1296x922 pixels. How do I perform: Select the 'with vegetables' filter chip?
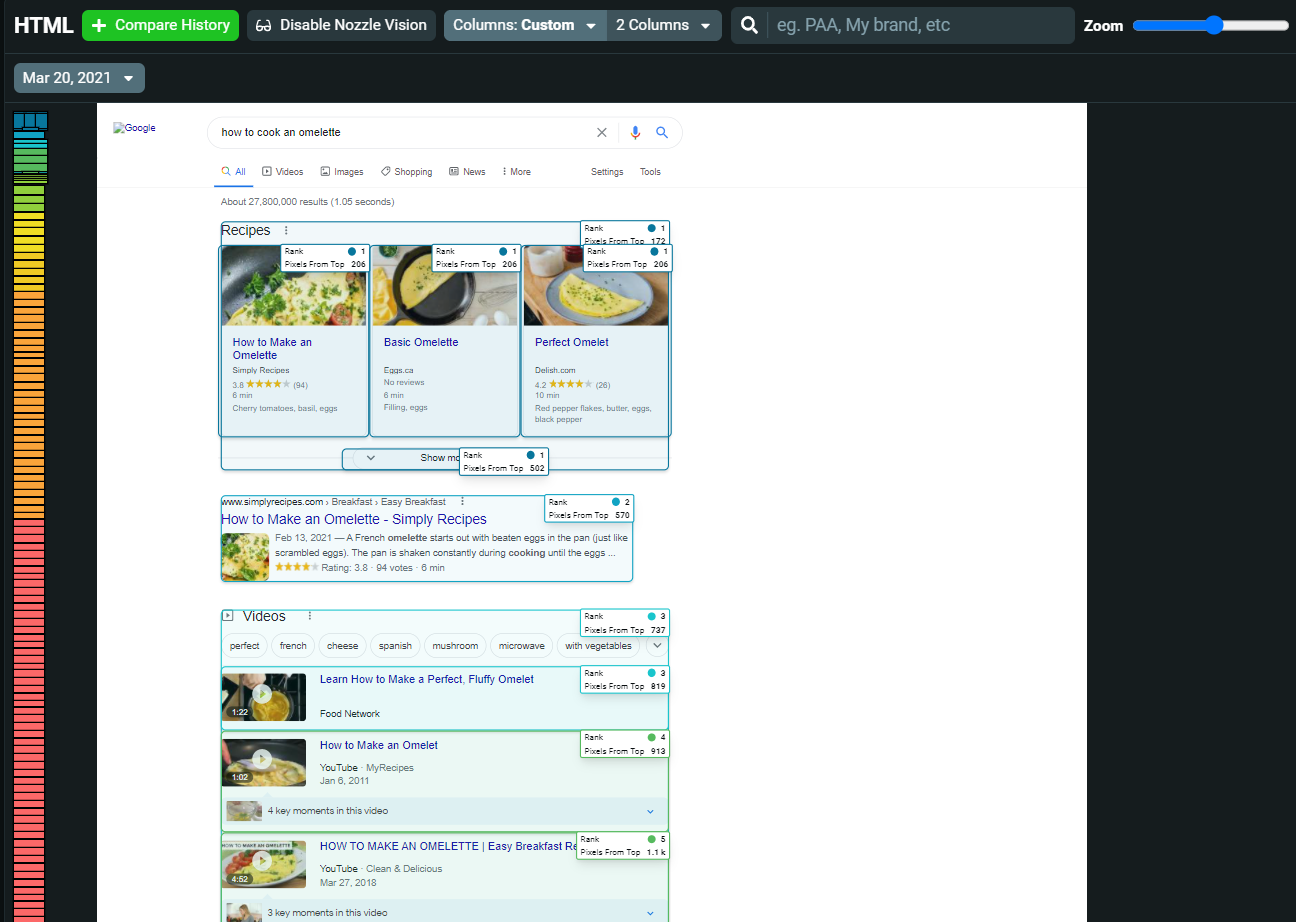[x=598, y=646]
